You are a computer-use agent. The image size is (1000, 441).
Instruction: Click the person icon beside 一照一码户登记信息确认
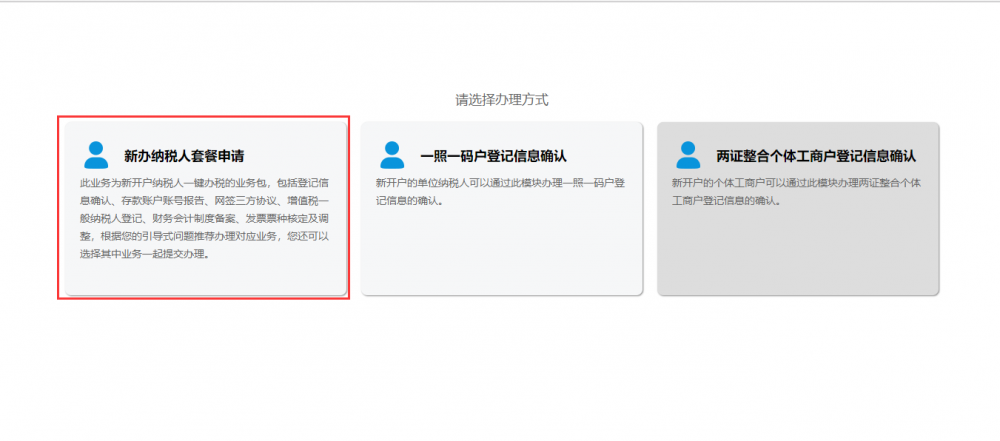point(392,155)
